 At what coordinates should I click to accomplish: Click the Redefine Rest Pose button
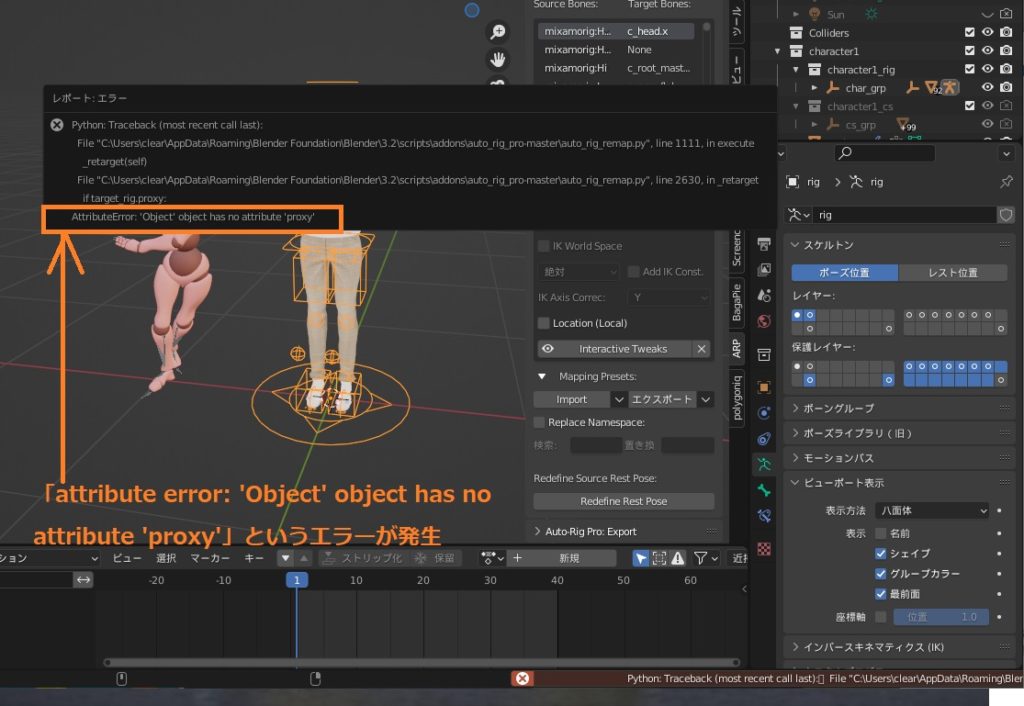[x=623, y=501]
